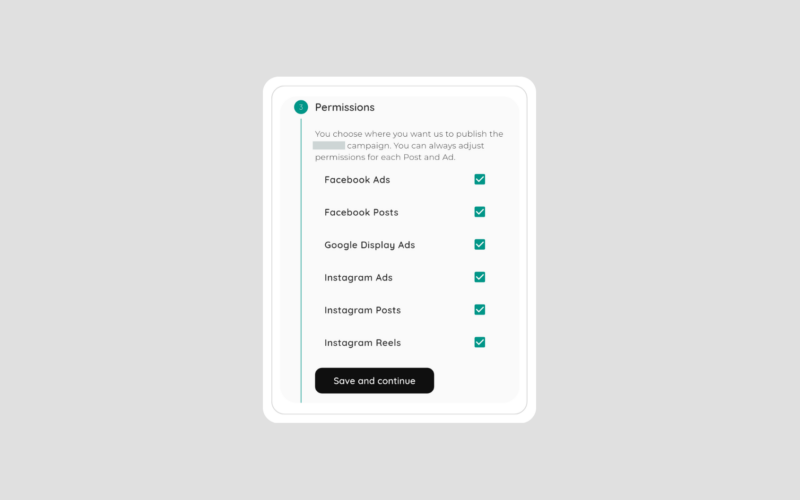Uncheck the Facebook Ads checkbox
Screen dimensions: 800x500
click(x=480, y=179)
